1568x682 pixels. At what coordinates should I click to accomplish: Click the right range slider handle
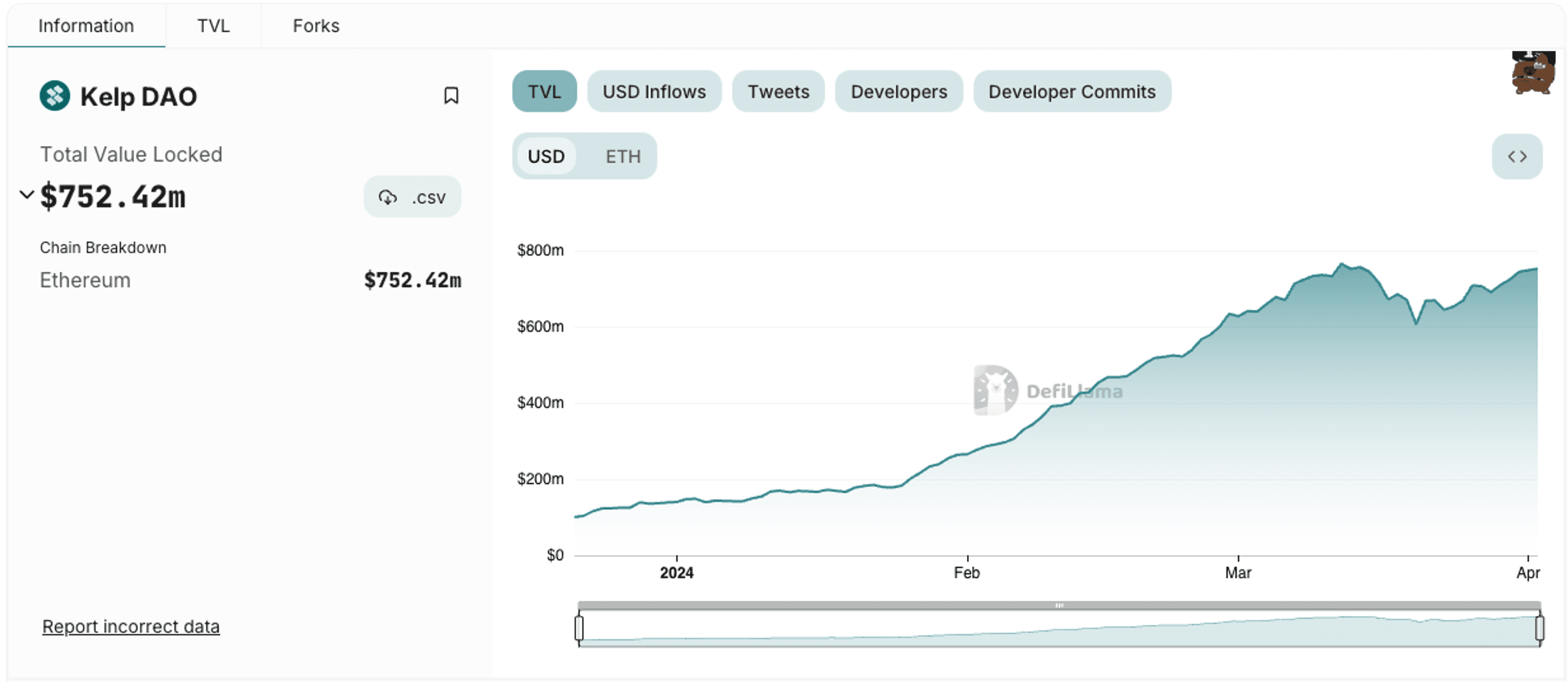(1539, 628)
